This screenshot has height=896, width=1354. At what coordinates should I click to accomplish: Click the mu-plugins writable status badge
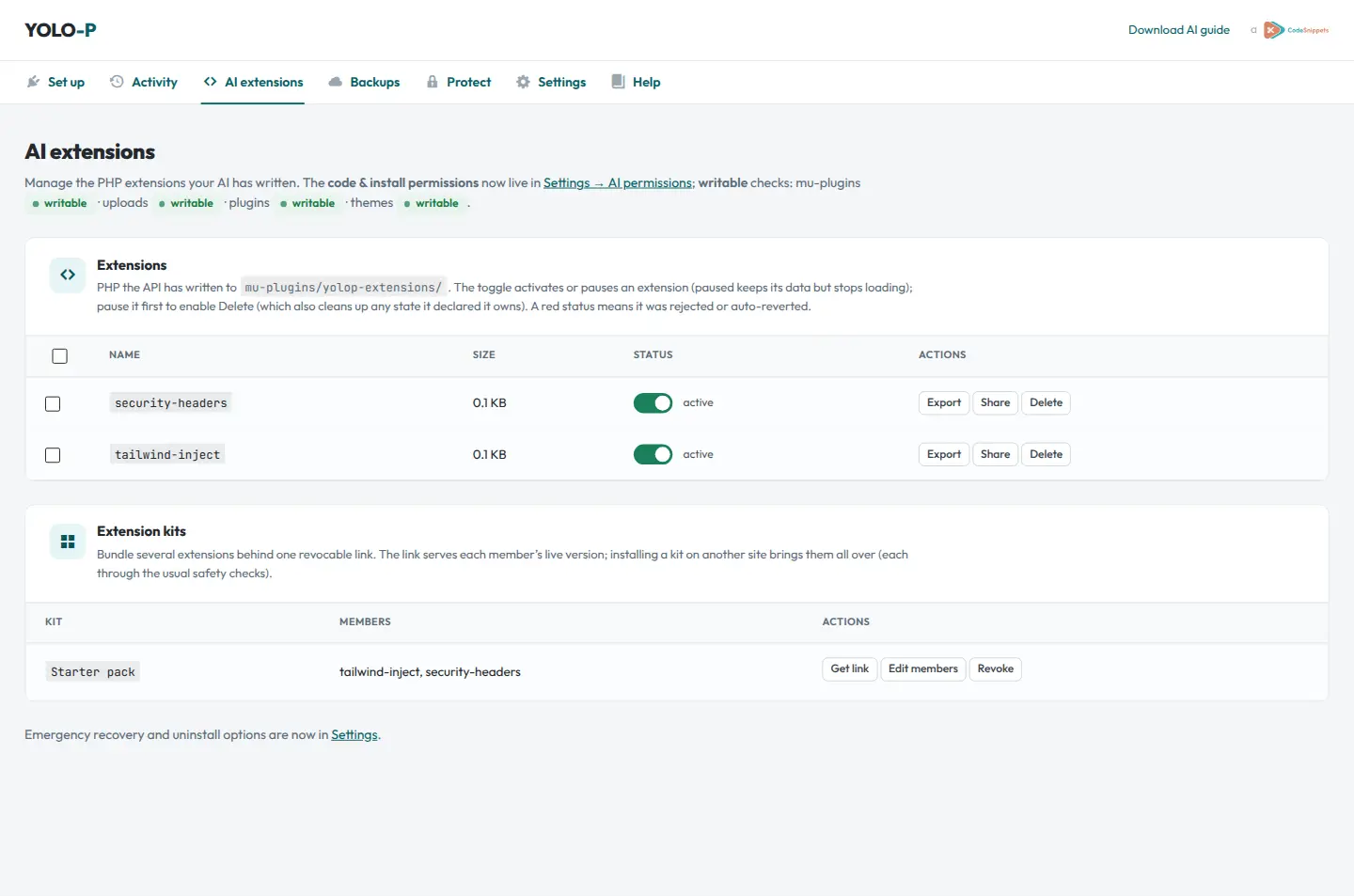pos(60,203)
